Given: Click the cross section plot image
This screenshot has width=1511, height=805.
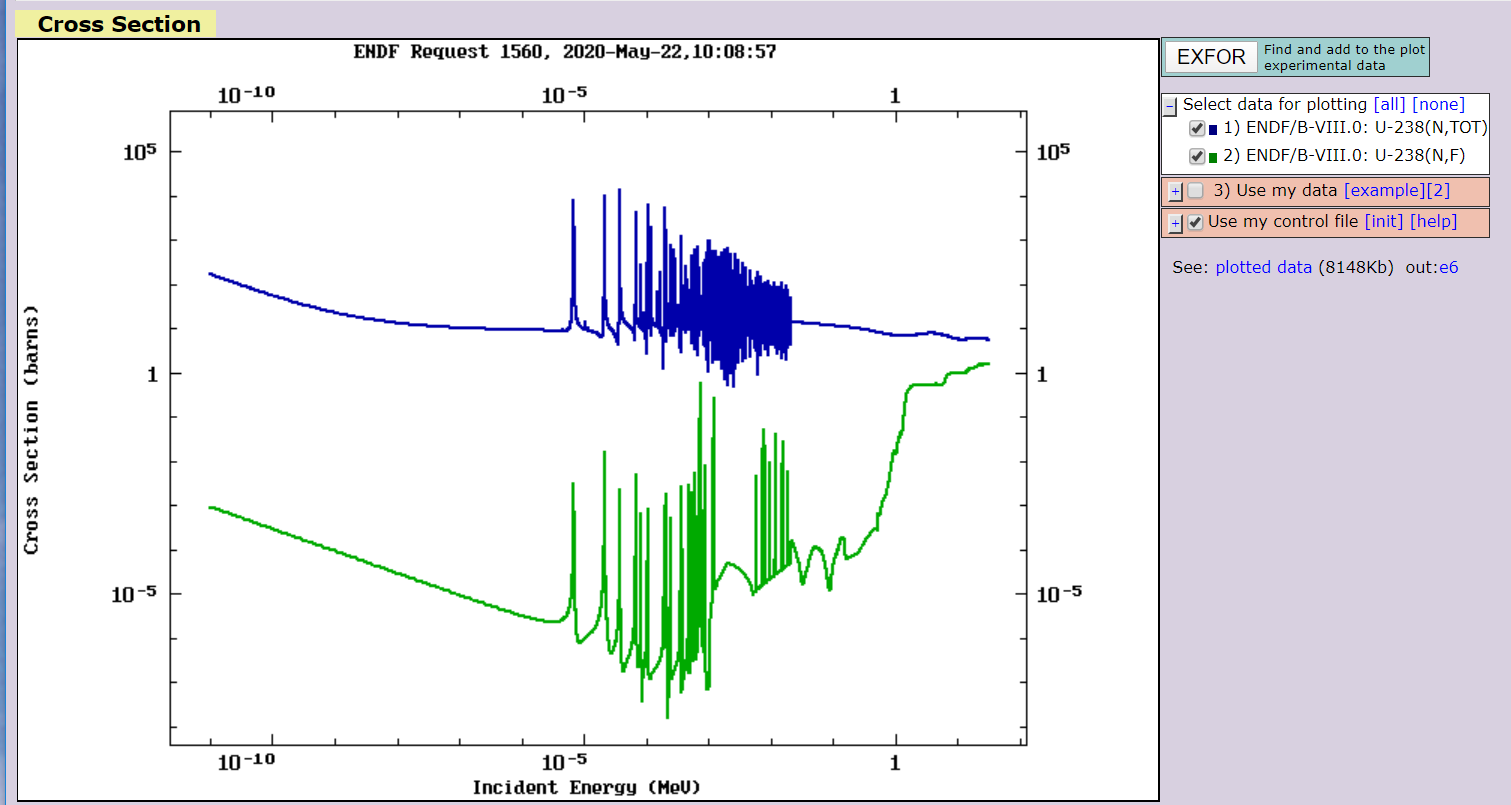Looking at the screenshot, I should coord(588,420).
